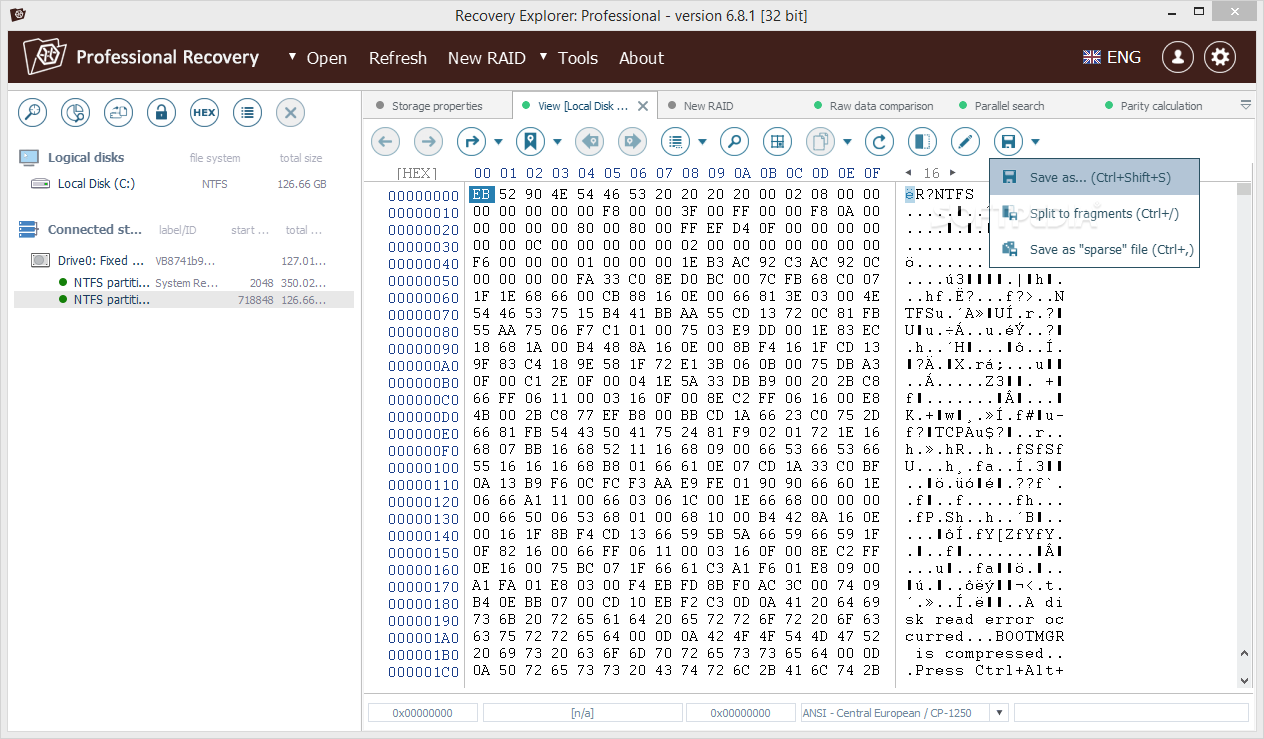This screenshot has height=739, width=1264.
Task: Click the scrollbar down arrow
Action: pos(1244,681)
